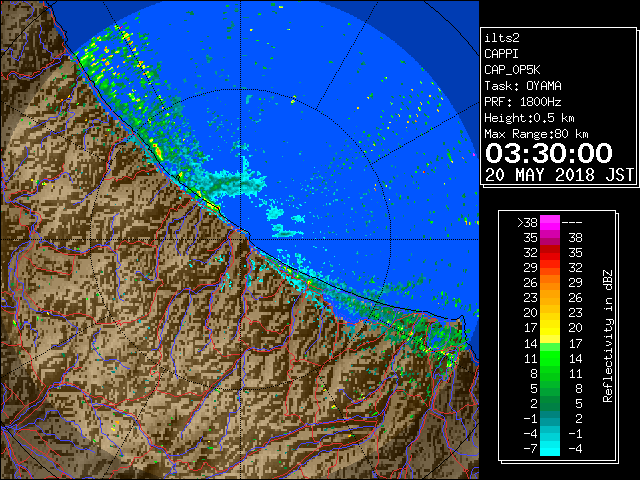Click the green 8 dBZ legend swatch
The width and height of the screenshot is (640, 480).
point(550,373)
